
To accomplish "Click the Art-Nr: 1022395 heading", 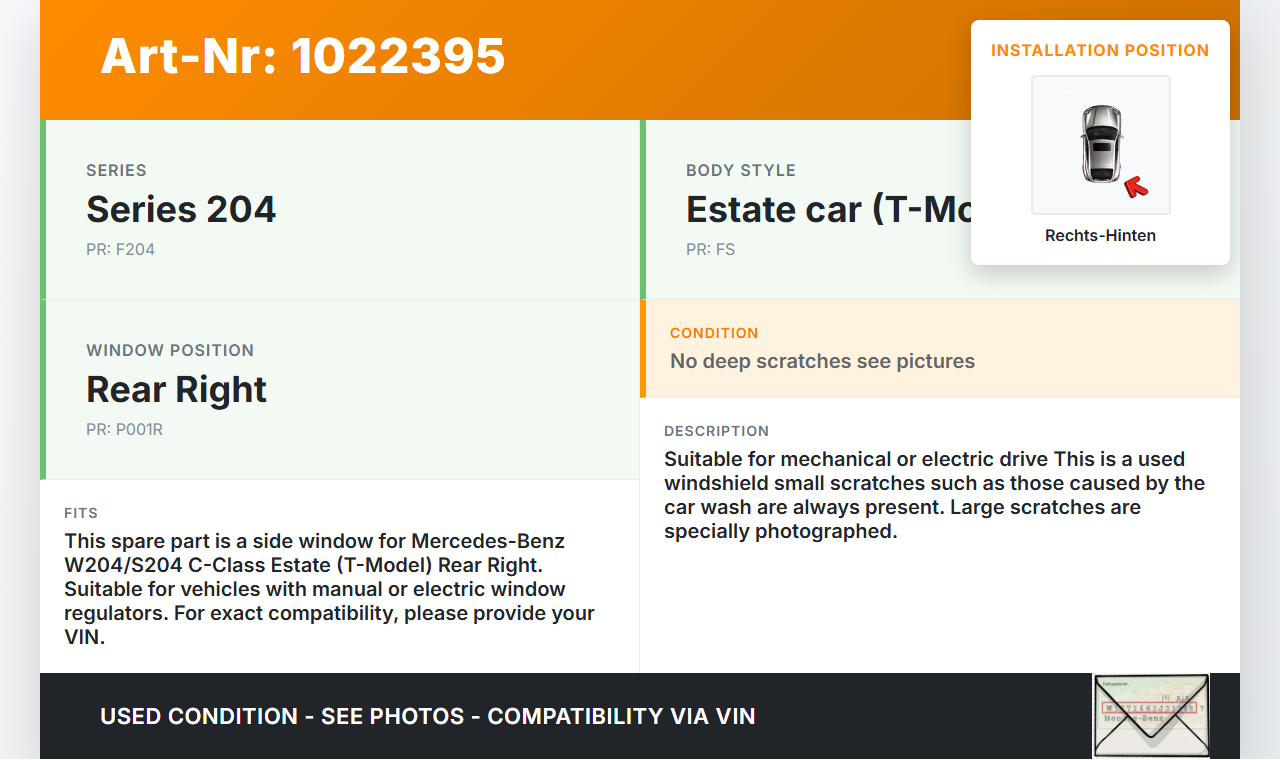I will [x=303, y=56].
